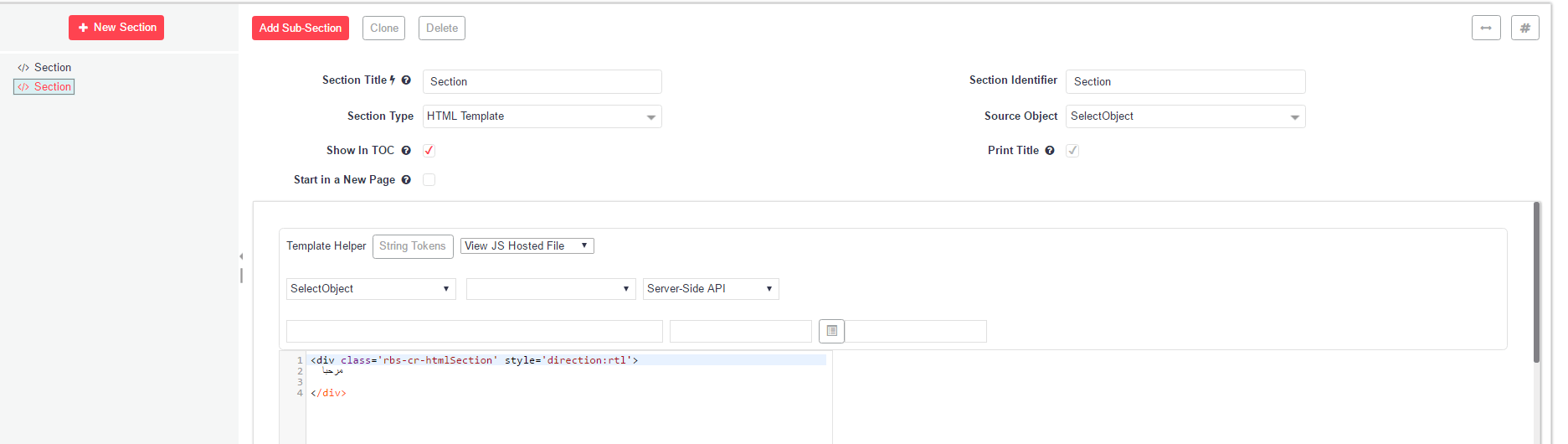Toggle the Print Title checkbox

click(1072, 151)
